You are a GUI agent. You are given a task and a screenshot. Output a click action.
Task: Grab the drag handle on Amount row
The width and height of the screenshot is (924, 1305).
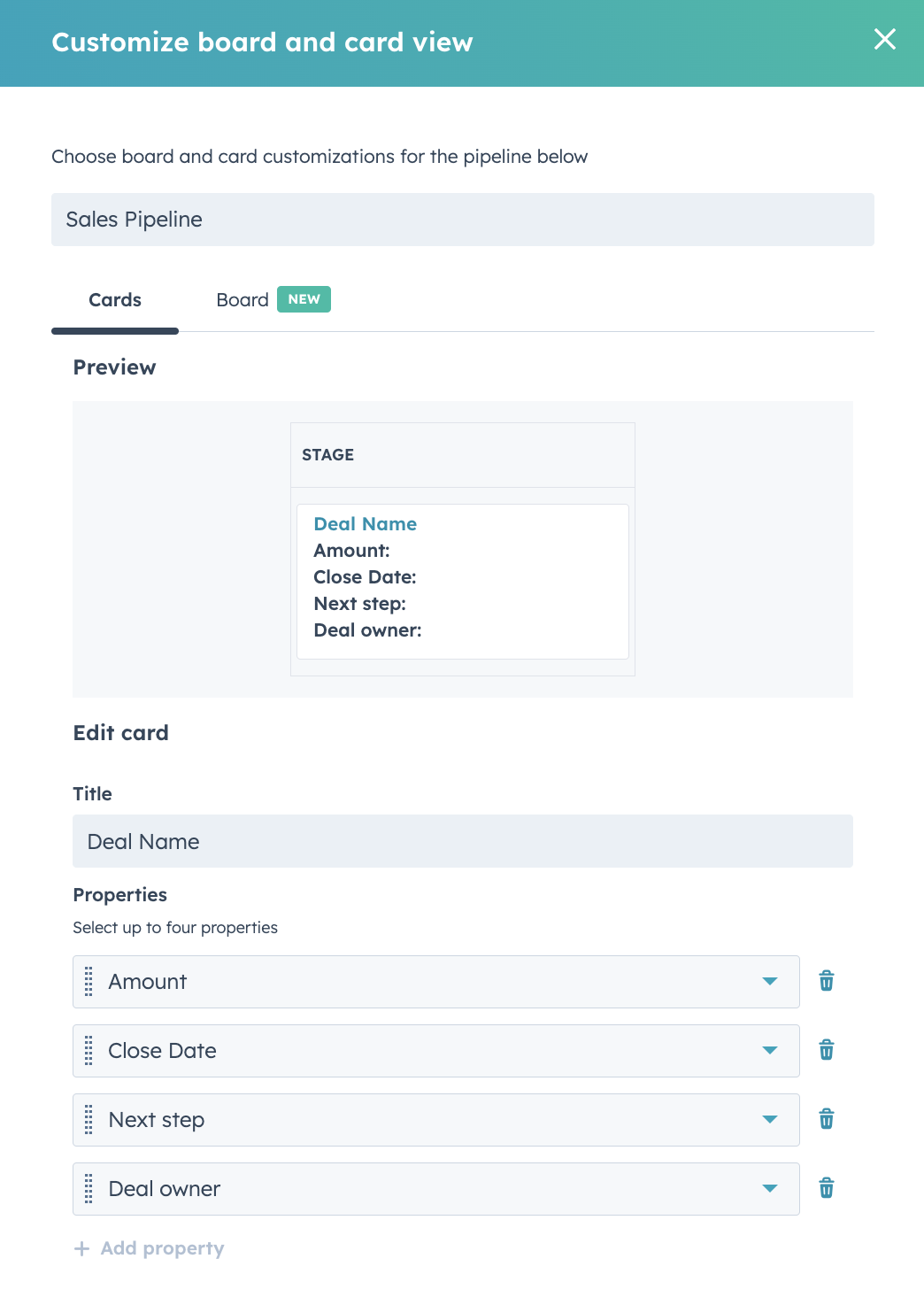[x=89, y=982]
